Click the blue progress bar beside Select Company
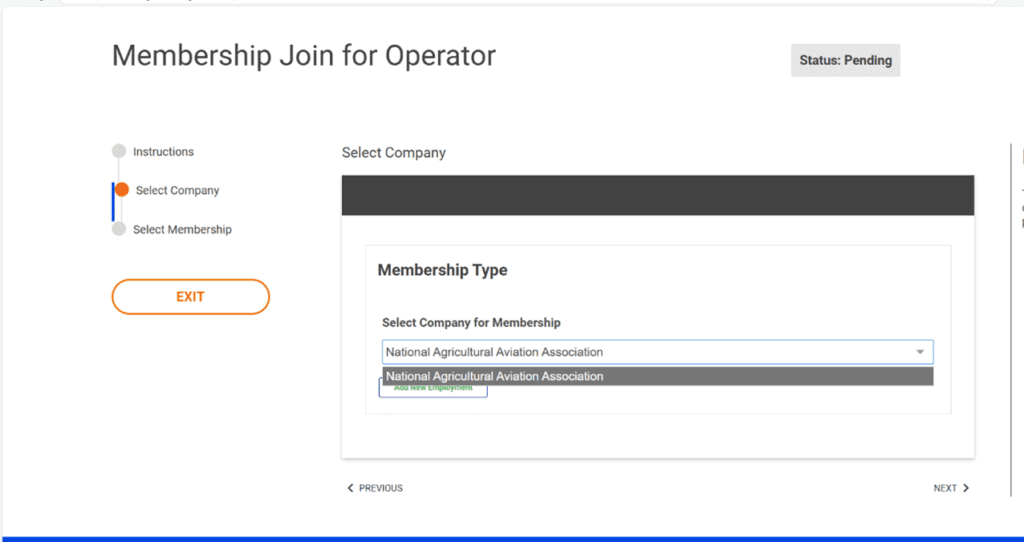 pyautogui.click(x=113, y=202)
